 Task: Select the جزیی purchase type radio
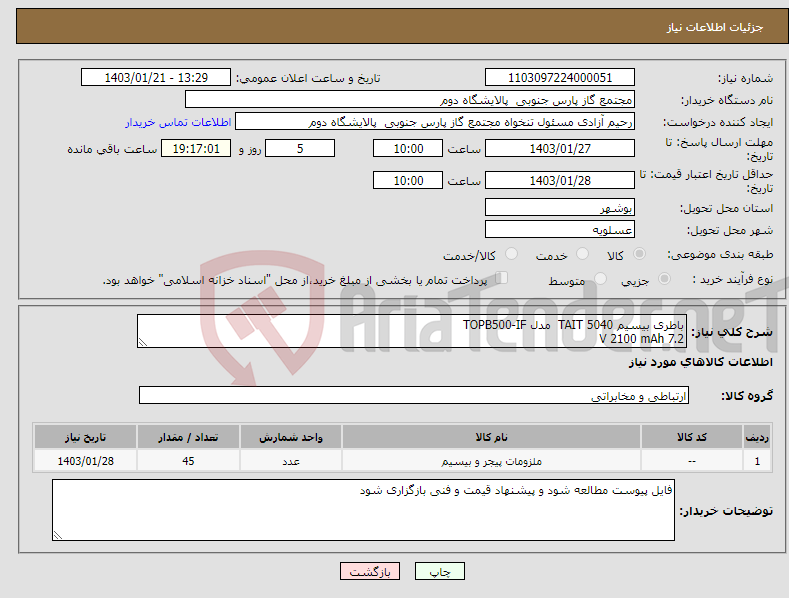[x=664, y=278]
